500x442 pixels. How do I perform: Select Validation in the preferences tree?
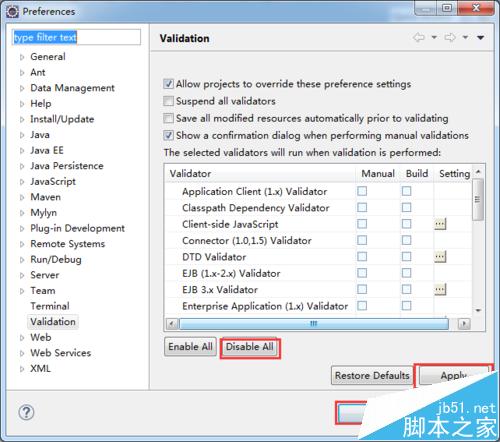pyautogui.click(x=53, y=322)
